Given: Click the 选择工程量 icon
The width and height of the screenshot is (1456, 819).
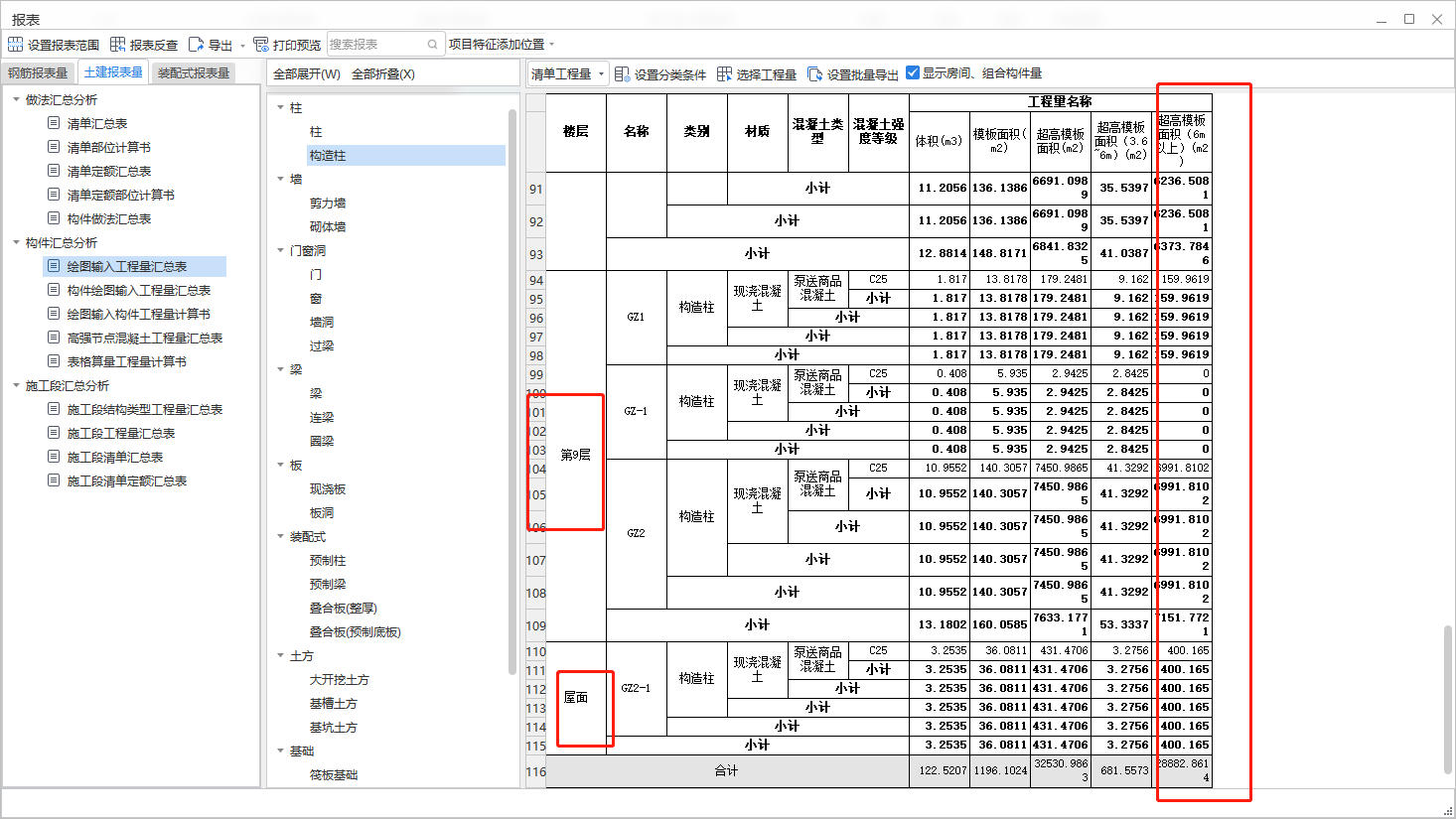Looking at the screenshot, I should point(724,74).
